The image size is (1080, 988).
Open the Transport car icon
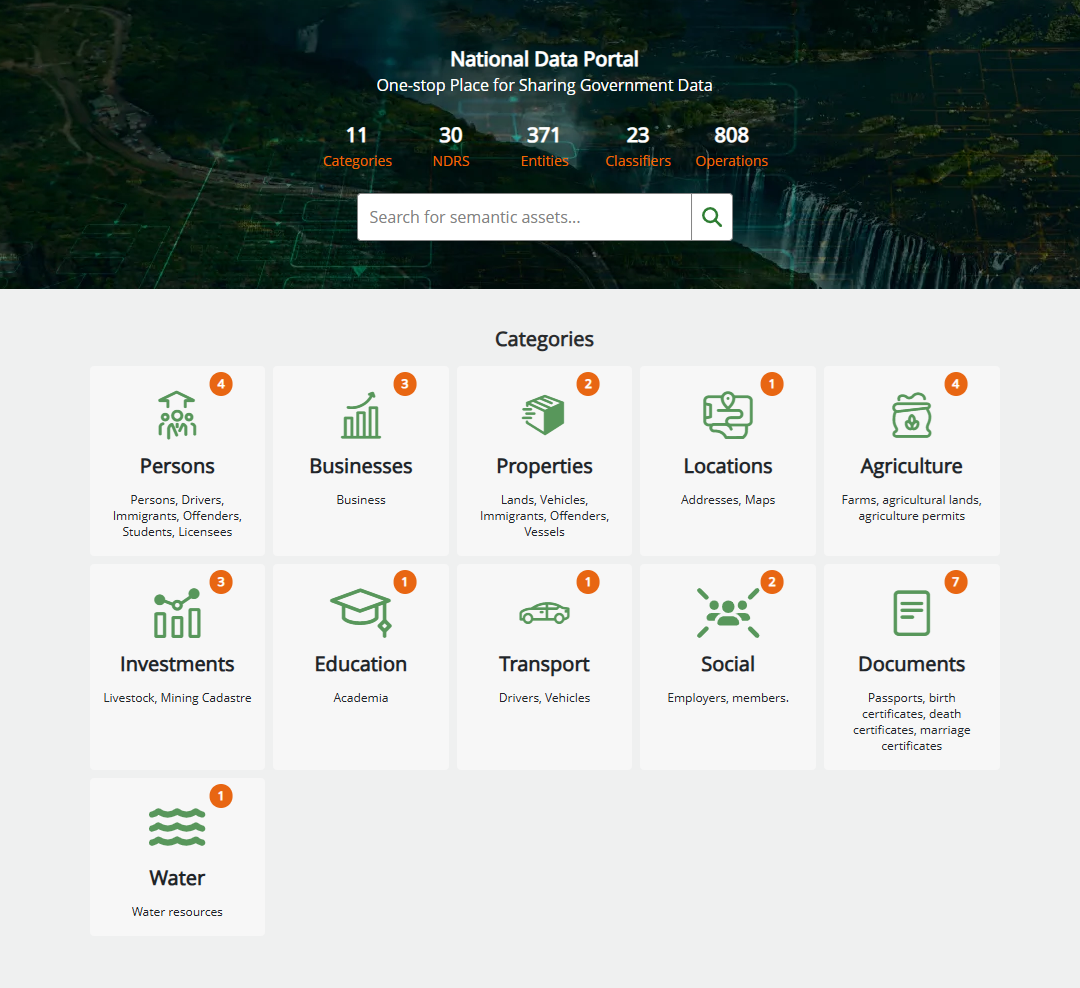click(x=544, y=613)
